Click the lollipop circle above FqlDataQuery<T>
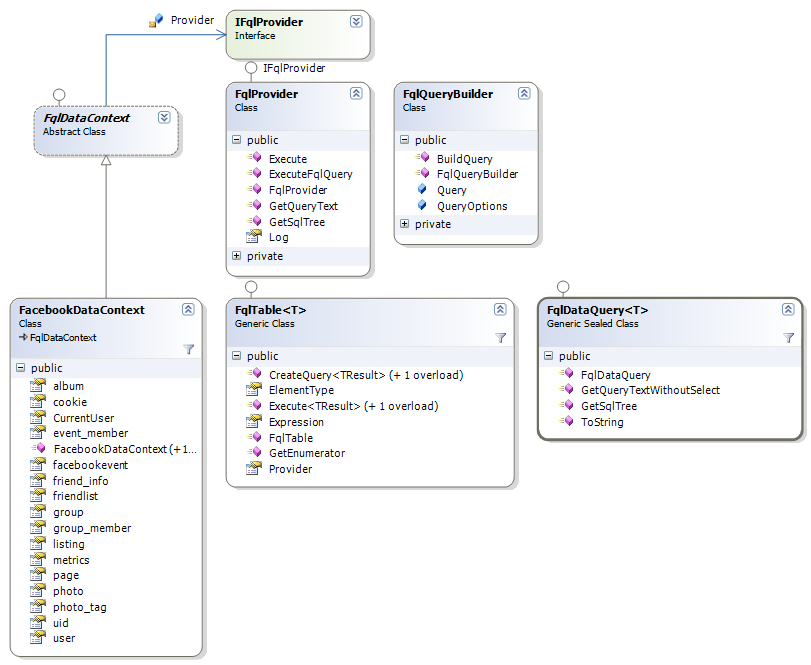The width and height of the screenshot is (811, 665). [563, 286]
